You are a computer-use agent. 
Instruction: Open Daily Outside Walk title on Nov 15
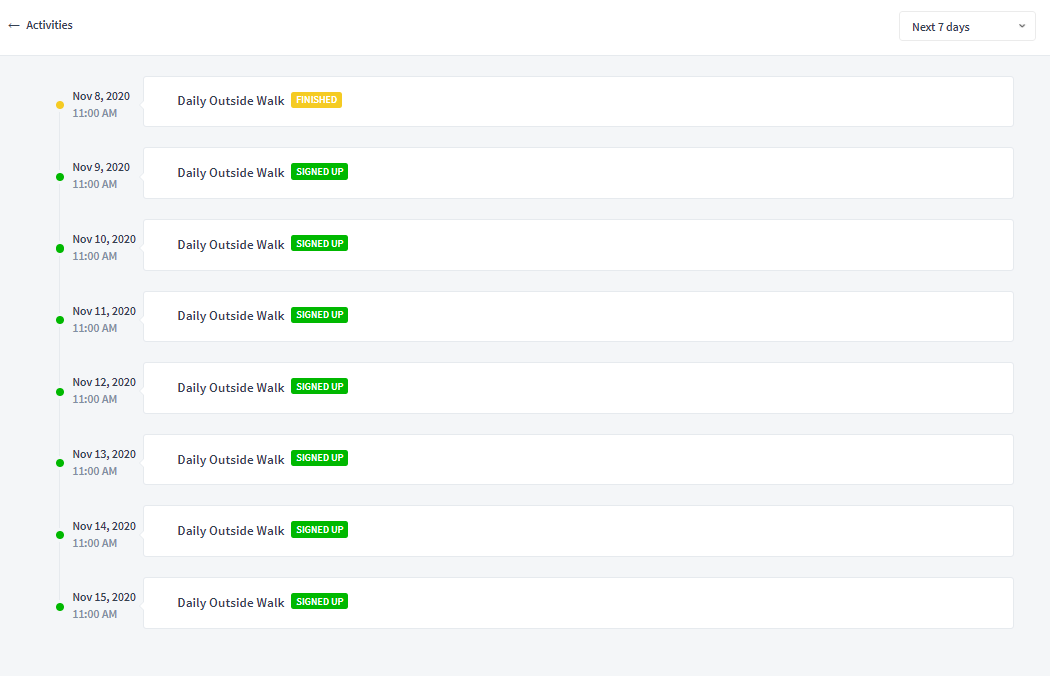pos(230,602)
